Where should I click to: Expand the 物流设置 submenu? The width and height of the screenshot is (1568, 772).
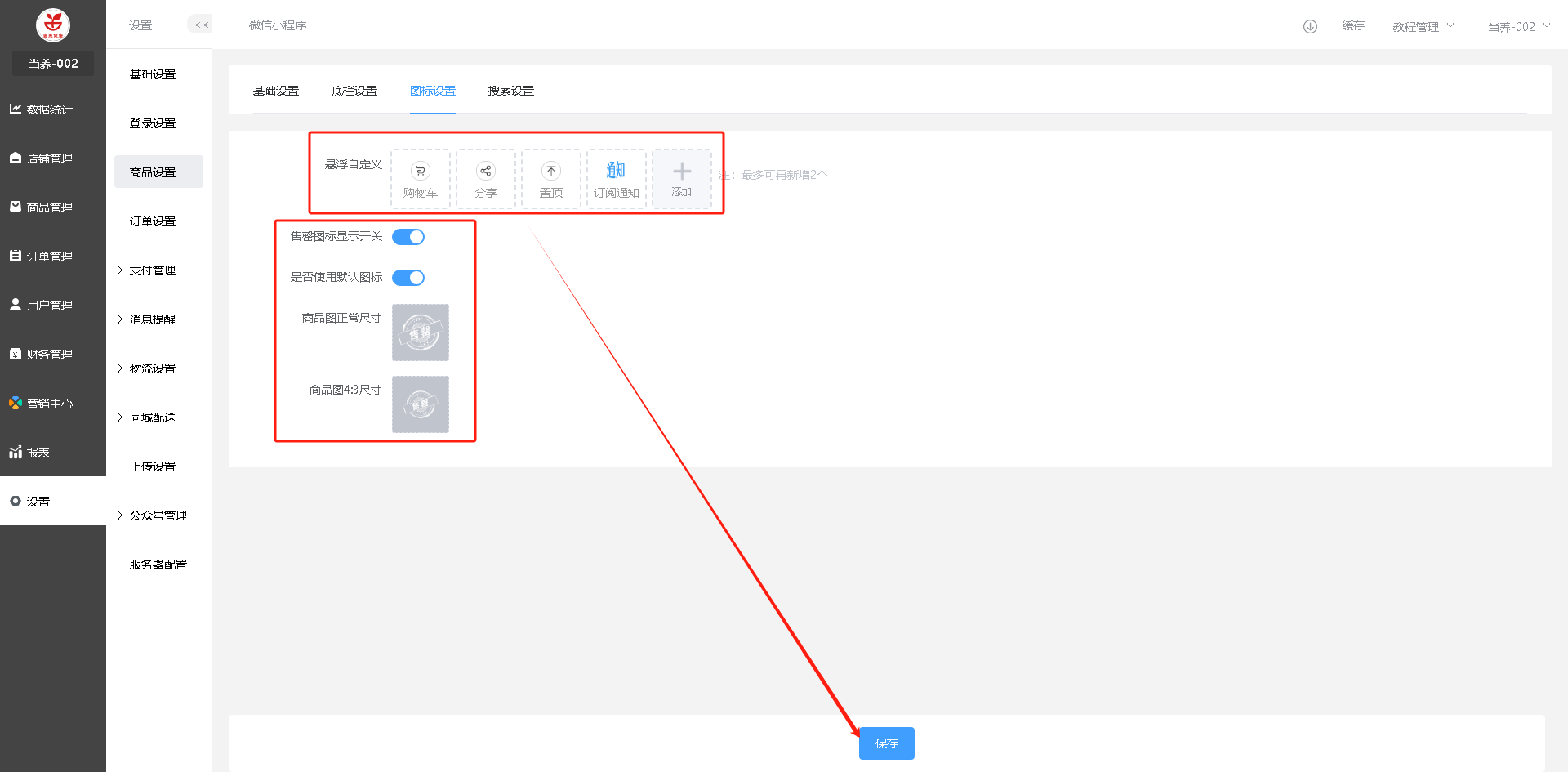(x=152, y=368)
